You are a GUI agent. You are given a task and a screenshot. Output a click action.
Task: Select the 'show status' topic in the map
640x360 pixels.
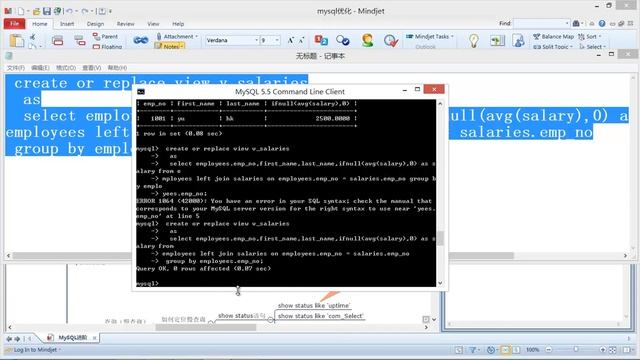click(x=242, y=316)
